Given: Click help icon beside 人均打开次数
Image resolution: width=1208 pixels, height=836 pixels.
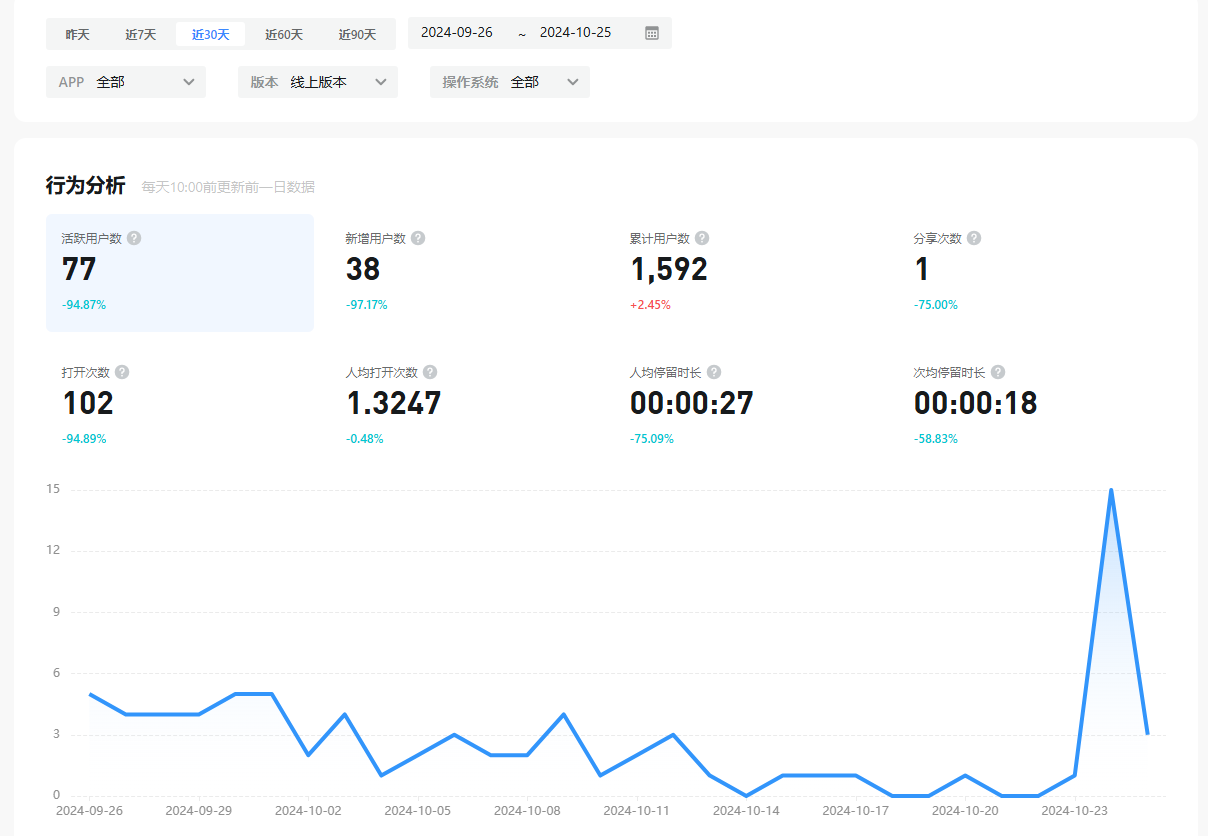Looking at the screenshot, I should tap(430, 372).
